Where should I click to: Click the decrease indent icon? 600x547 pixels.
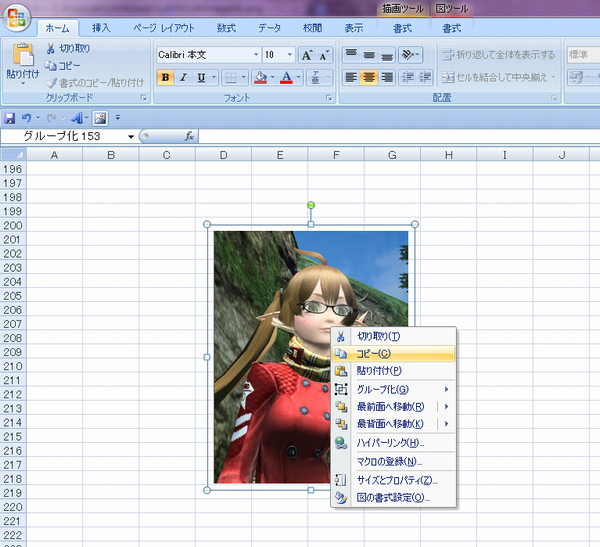tap(407, 78)
